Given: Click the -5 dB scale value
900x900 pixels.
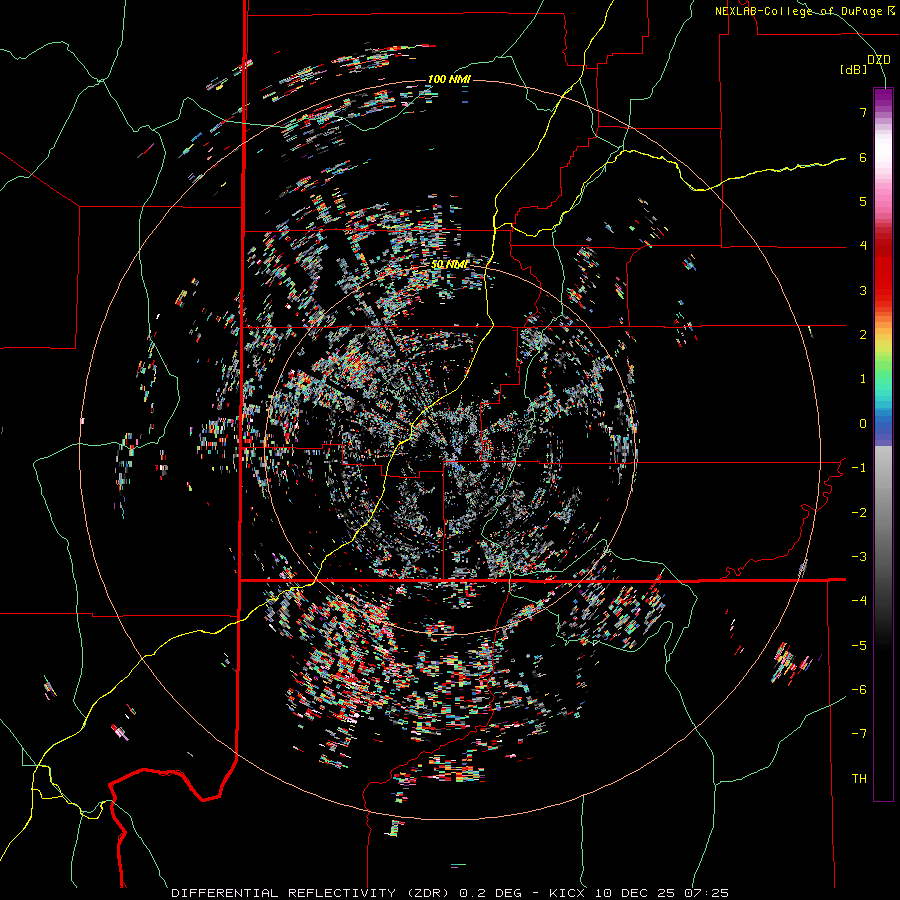Looking at the screenshot, I should click(859, 646).
